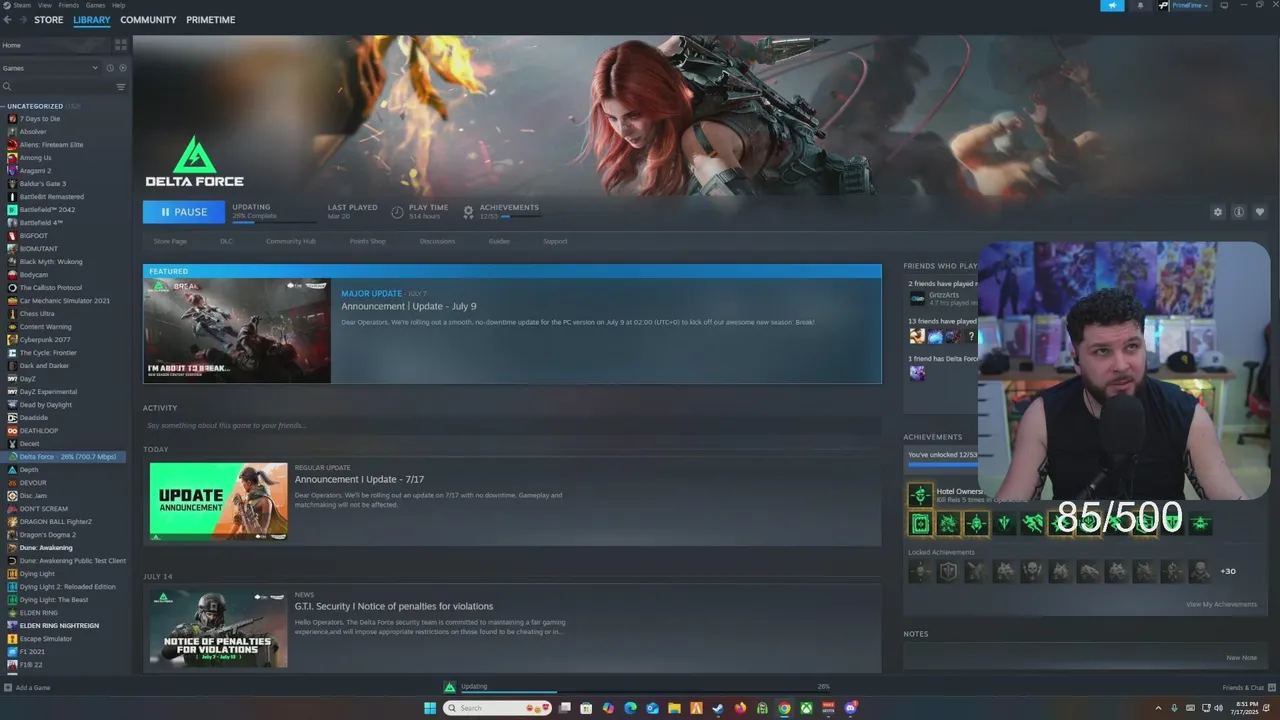Click the Hotel Owners achievement icon
This screenshot has width=1280, height=720.
click(920, 495)
